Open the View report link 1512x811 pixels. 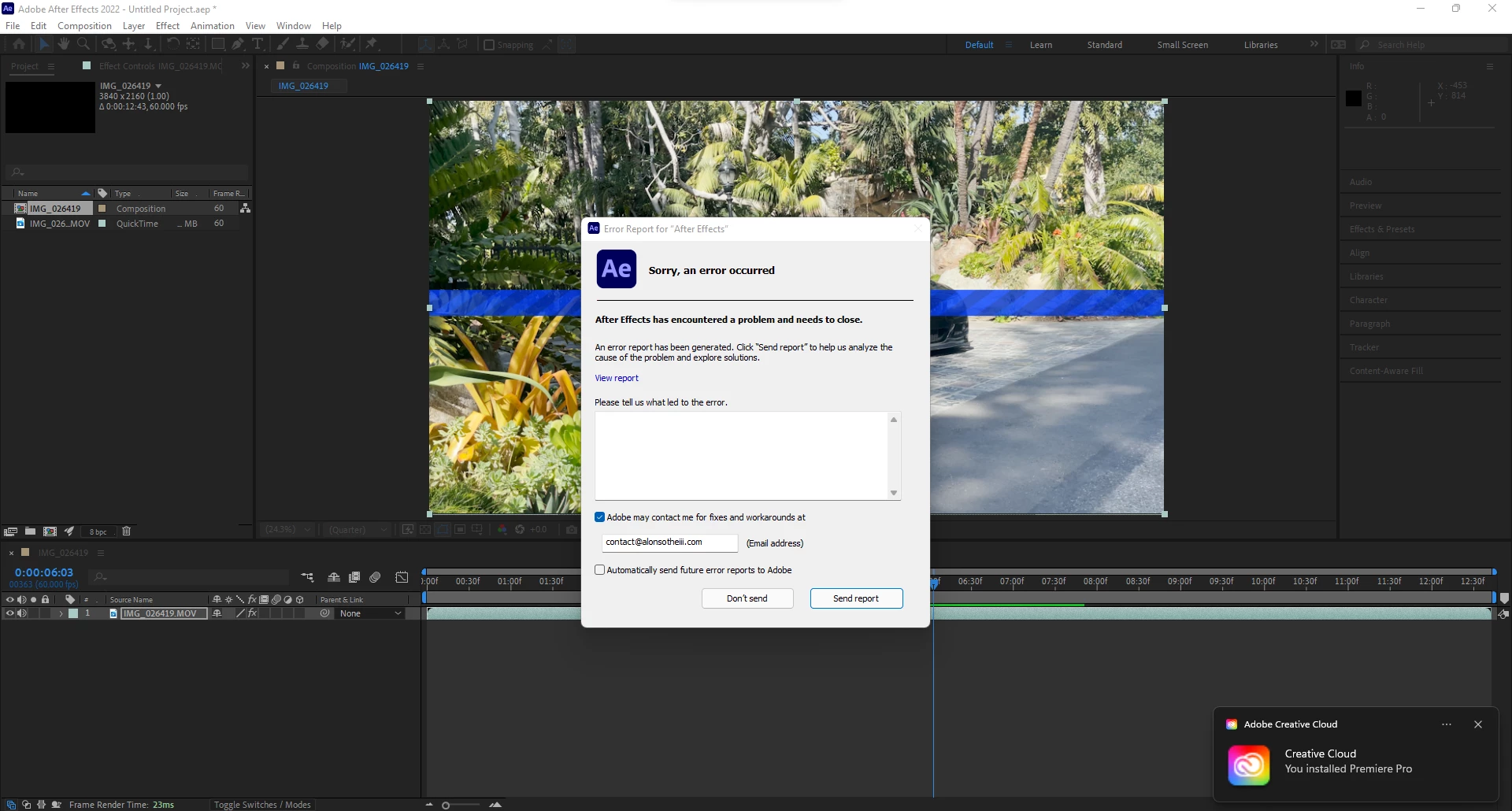pos(617,378)
